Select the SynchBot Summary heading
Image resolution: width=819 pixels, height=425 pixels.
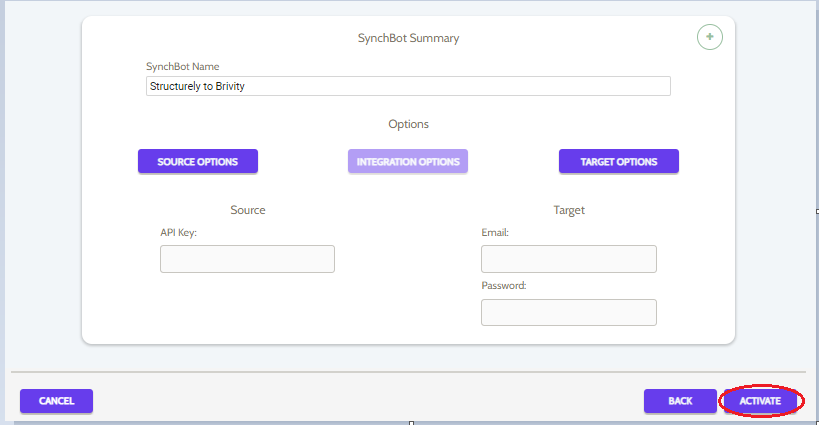click(408, 38)
